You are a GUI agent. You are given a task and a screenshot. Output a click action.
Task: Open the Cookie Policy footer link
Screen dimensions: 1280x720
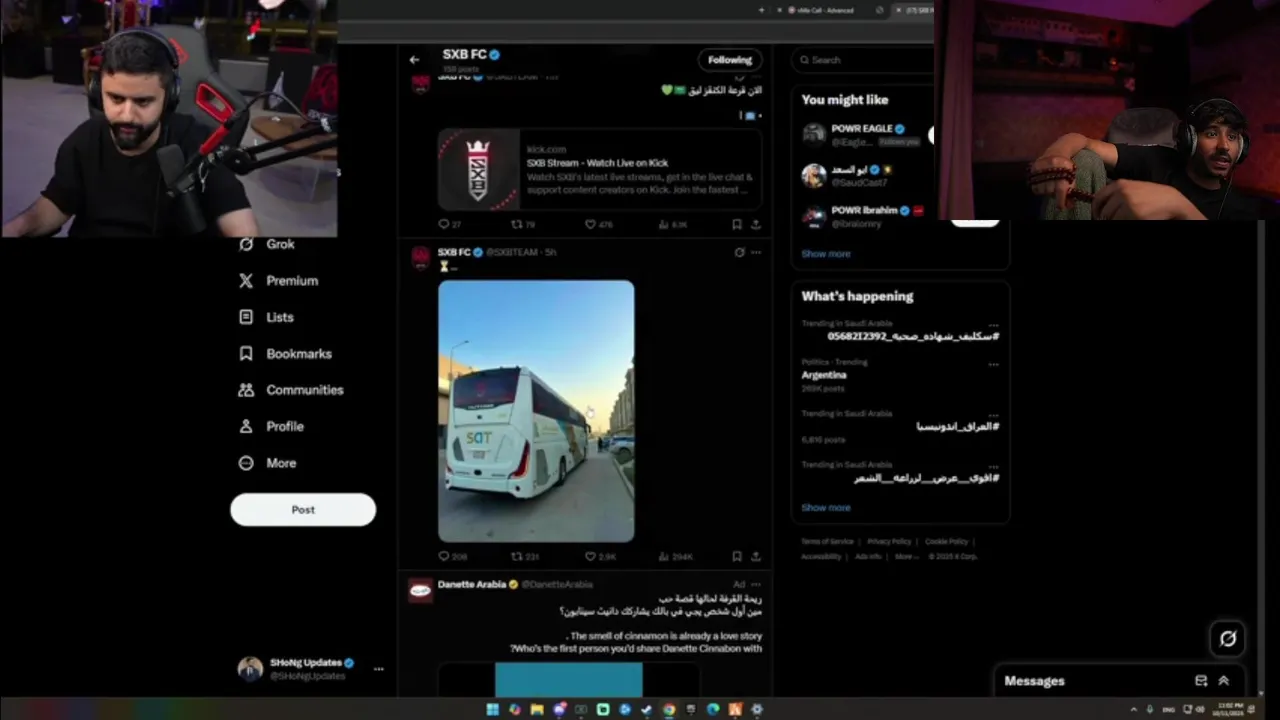pos(947,542)
